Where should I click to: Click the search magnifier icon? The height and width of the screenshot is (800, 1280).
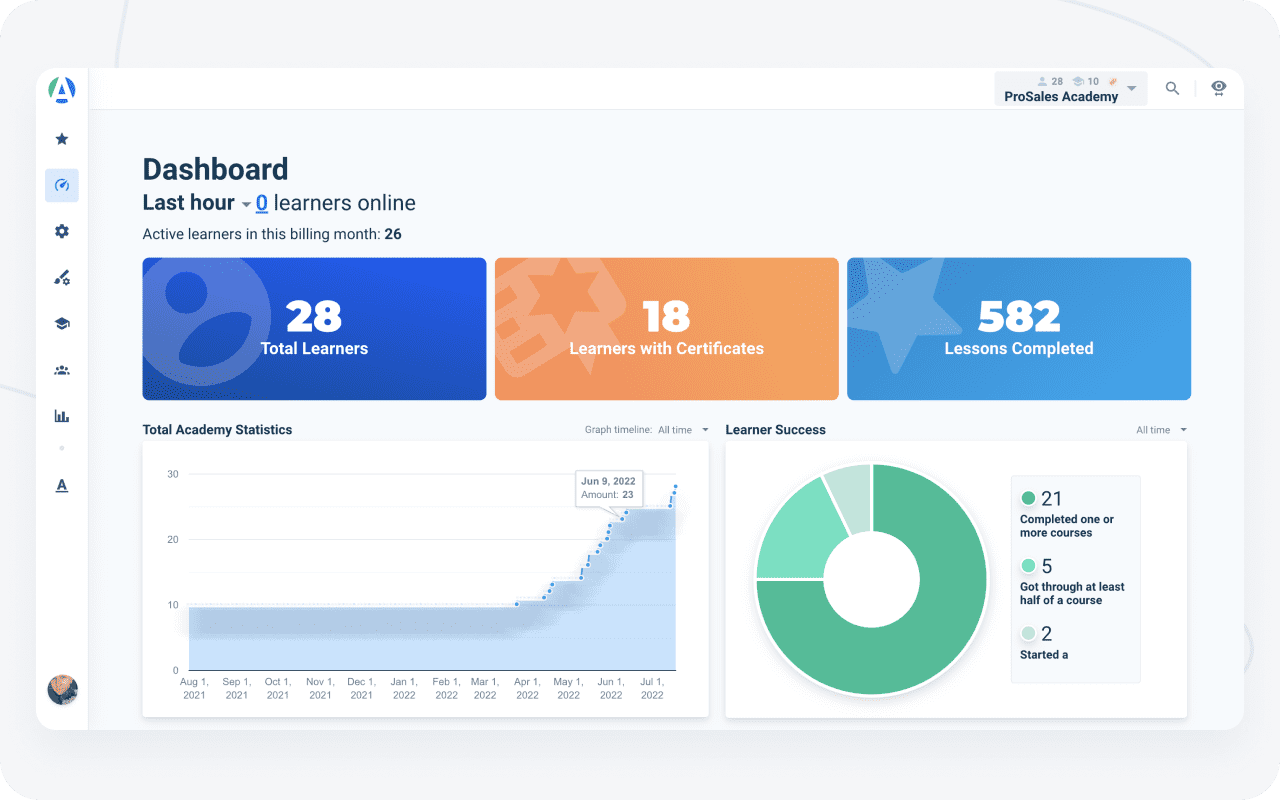[1172, 89]
